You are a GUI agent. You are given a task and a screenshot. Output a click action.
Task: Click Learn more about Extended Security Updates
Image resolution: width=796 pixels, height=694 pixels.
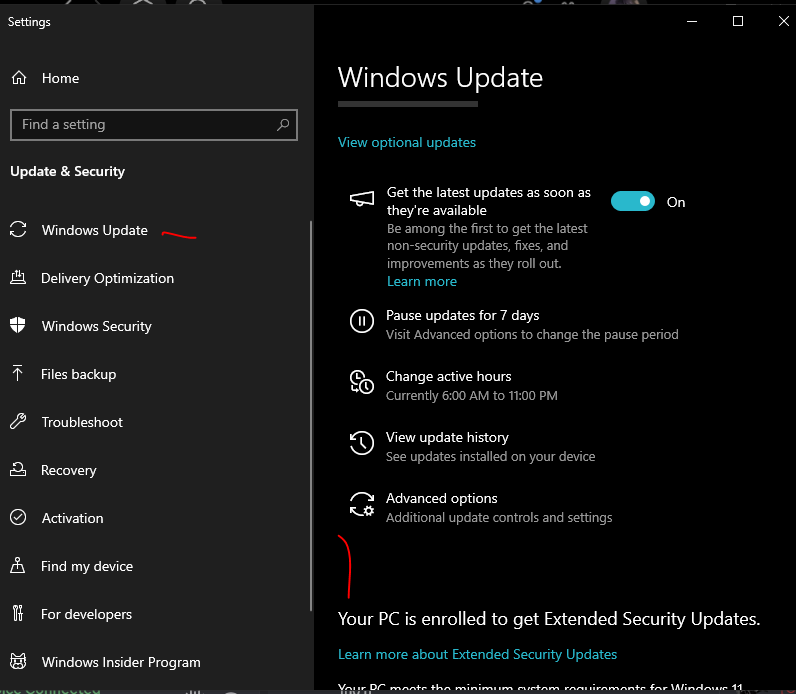coord(477,654)
